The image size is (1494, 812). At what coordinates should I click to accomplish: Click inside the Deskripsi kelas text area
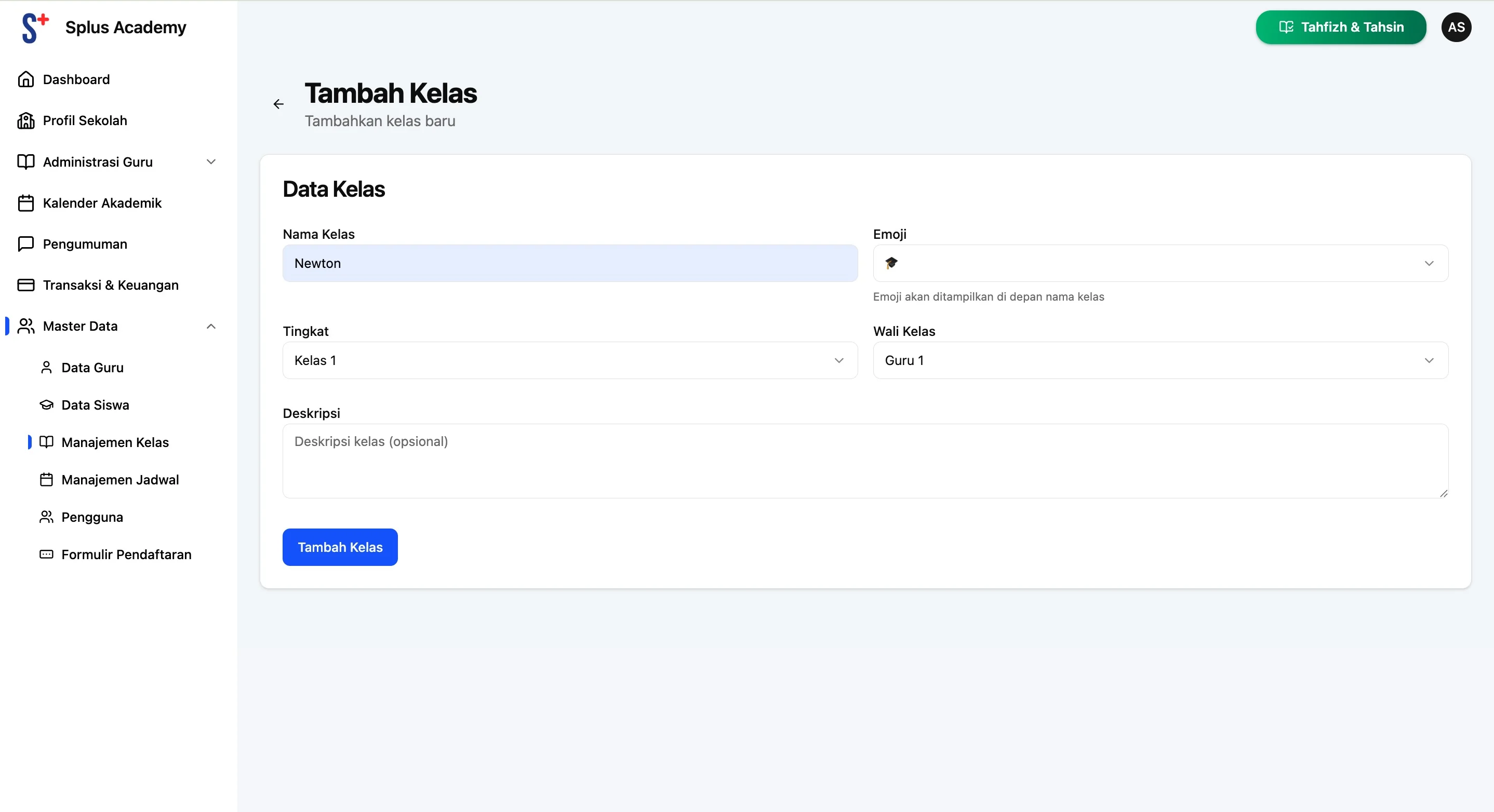864,461
